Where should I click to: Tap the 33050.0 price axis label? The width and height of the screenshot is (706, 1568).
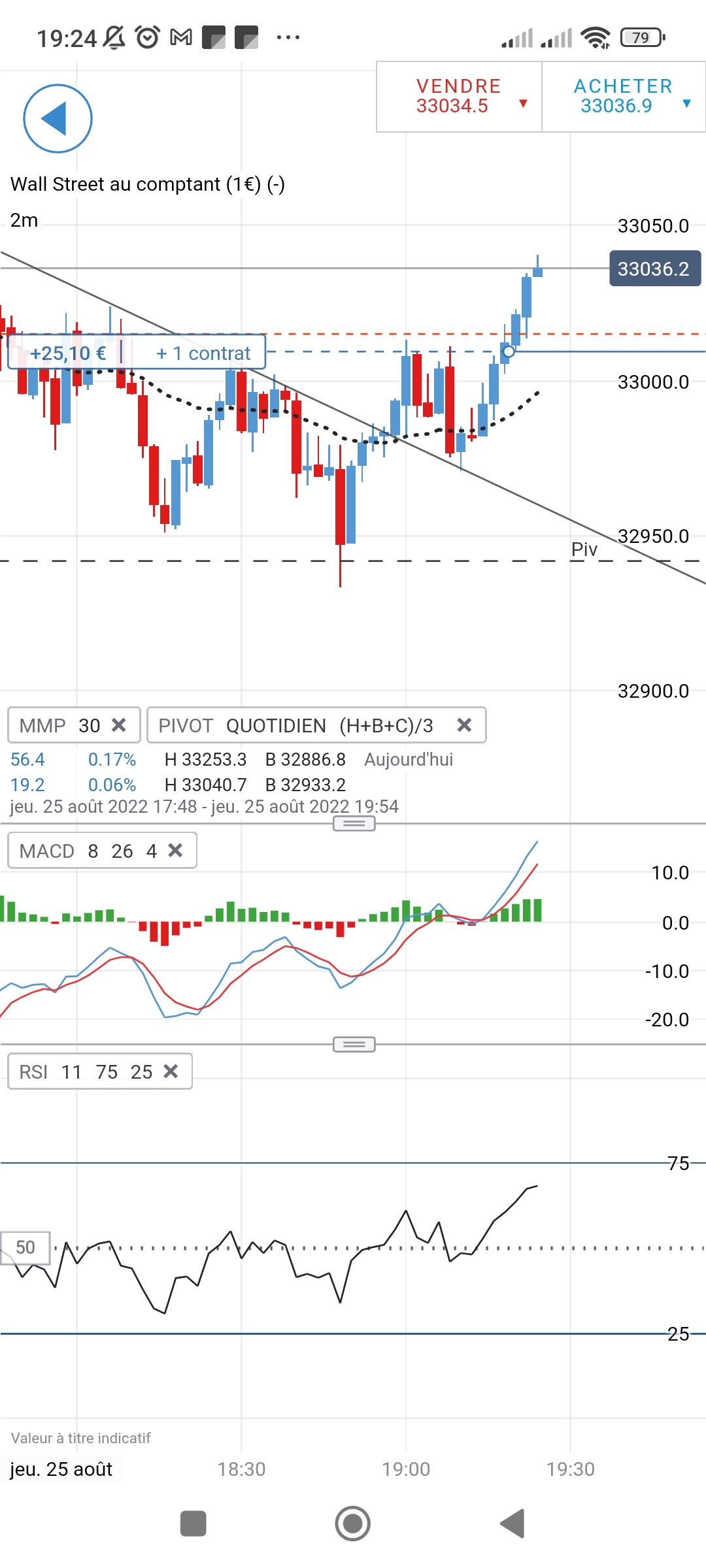653,226
